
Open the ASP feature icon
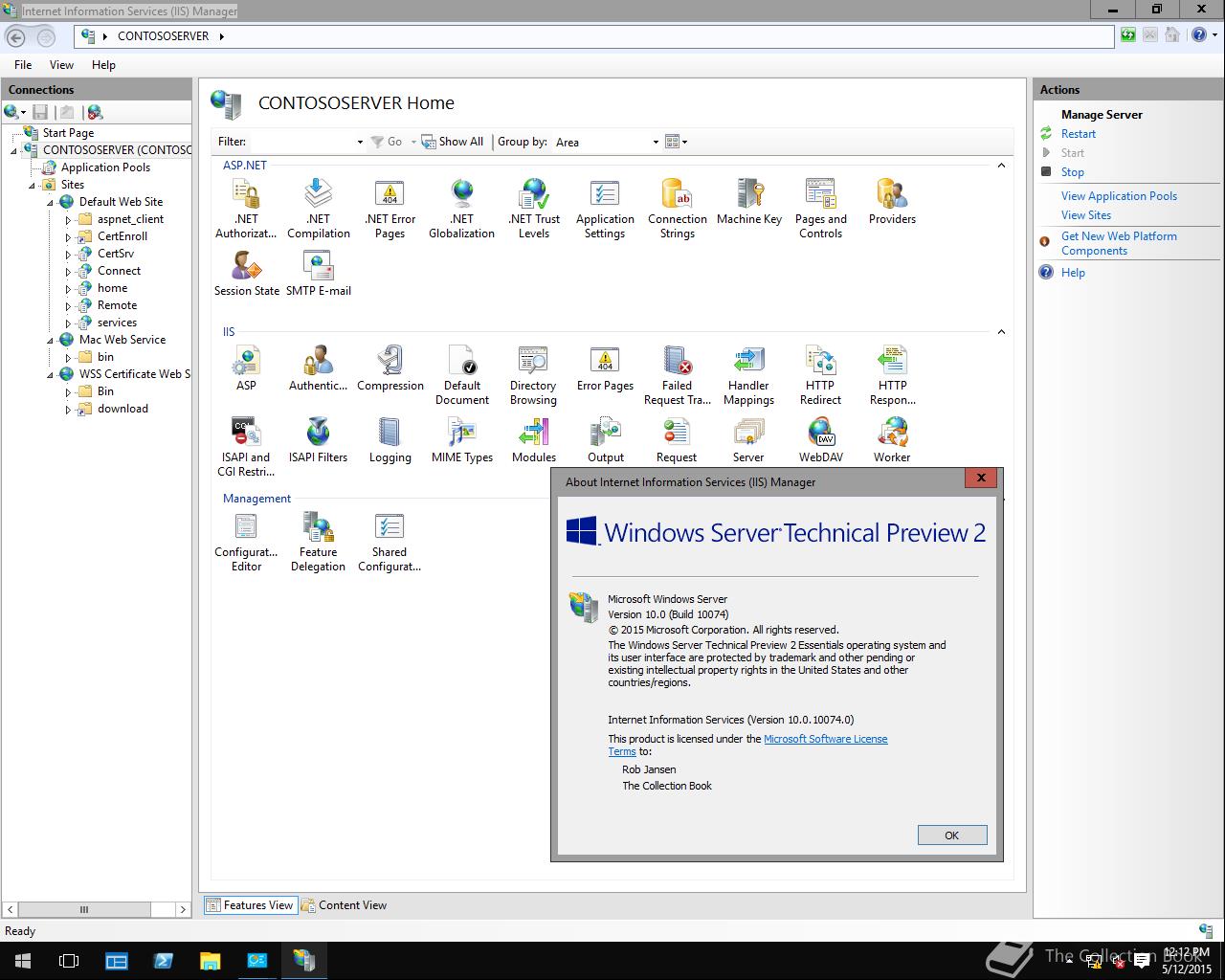tap(246, 368)
